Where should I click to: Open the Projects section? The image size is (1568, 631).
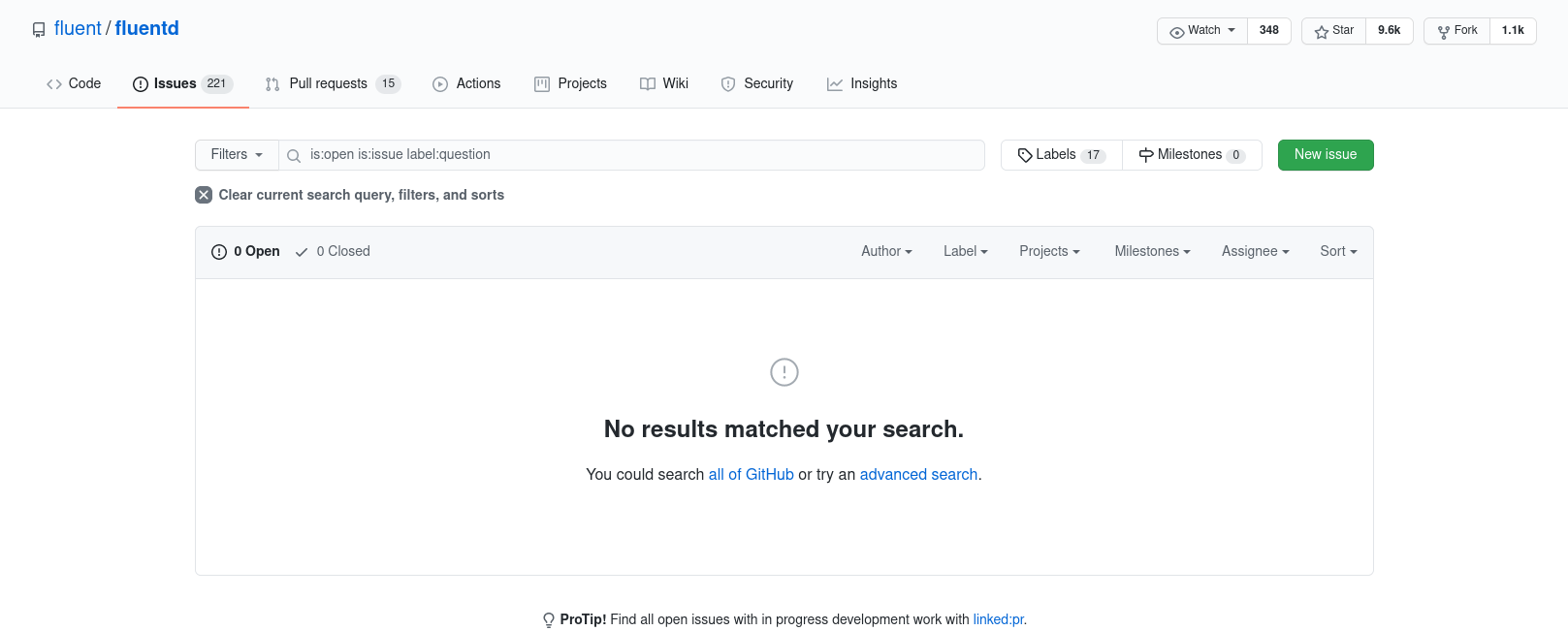[570, 83]
